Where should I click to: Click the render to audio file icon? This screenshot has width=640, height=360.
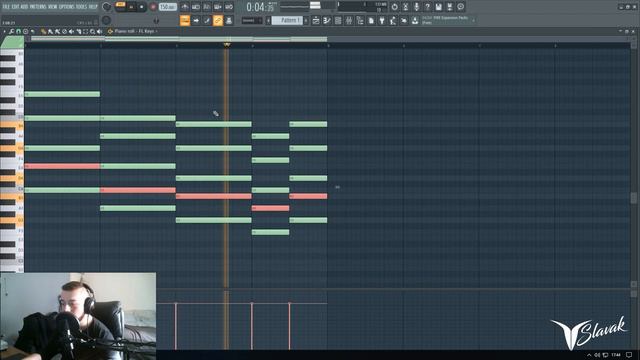(449, 7)
